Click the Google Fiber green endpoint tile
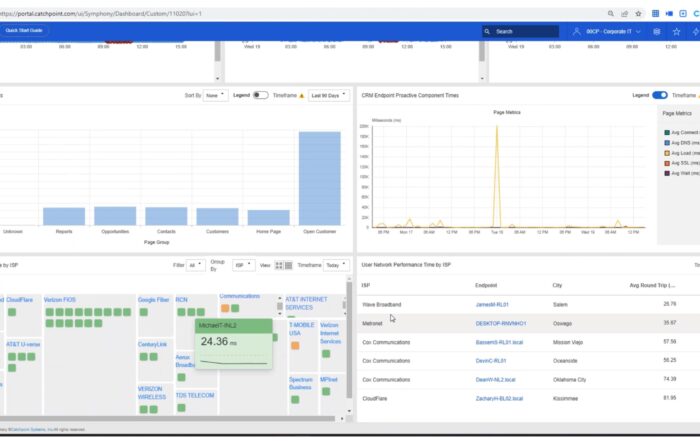 [x=144, y=312]
